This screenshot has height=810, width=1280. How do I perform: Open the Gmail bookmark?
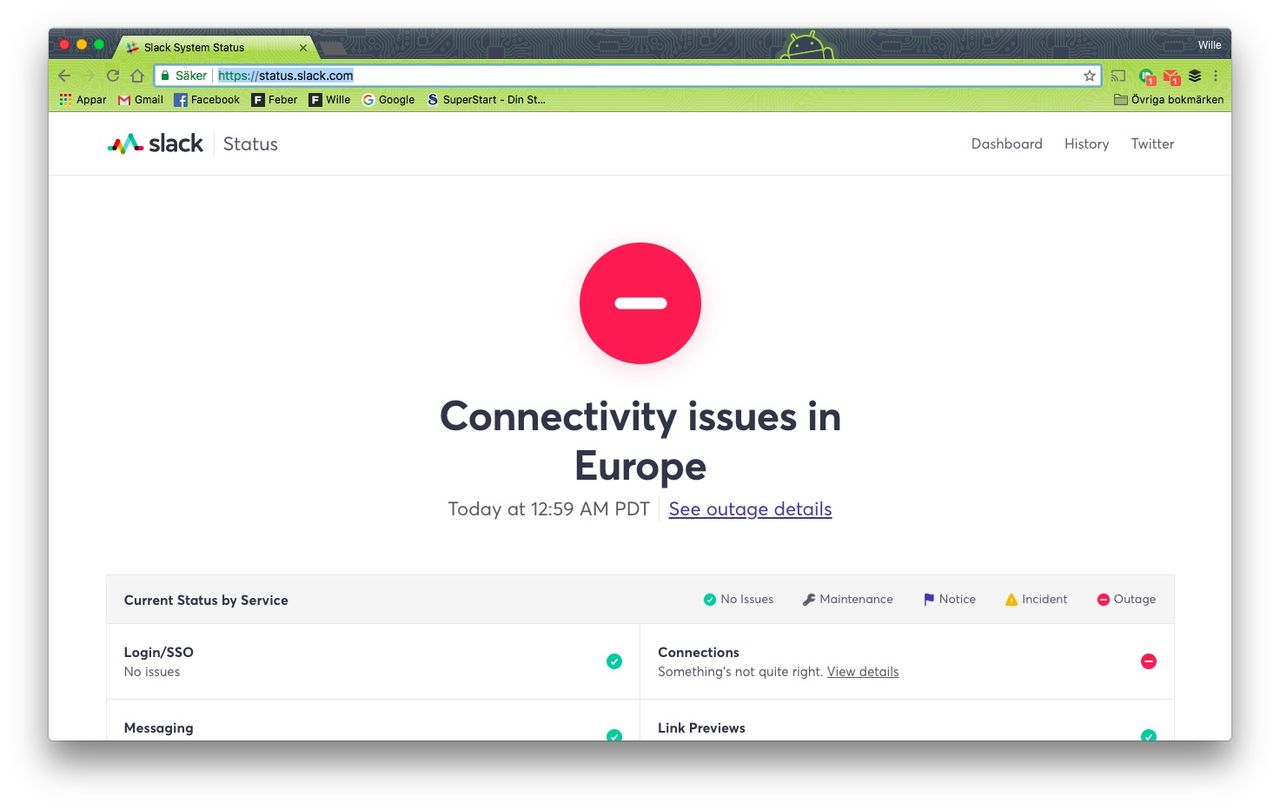pyautogui.click(x=141, y=100)
